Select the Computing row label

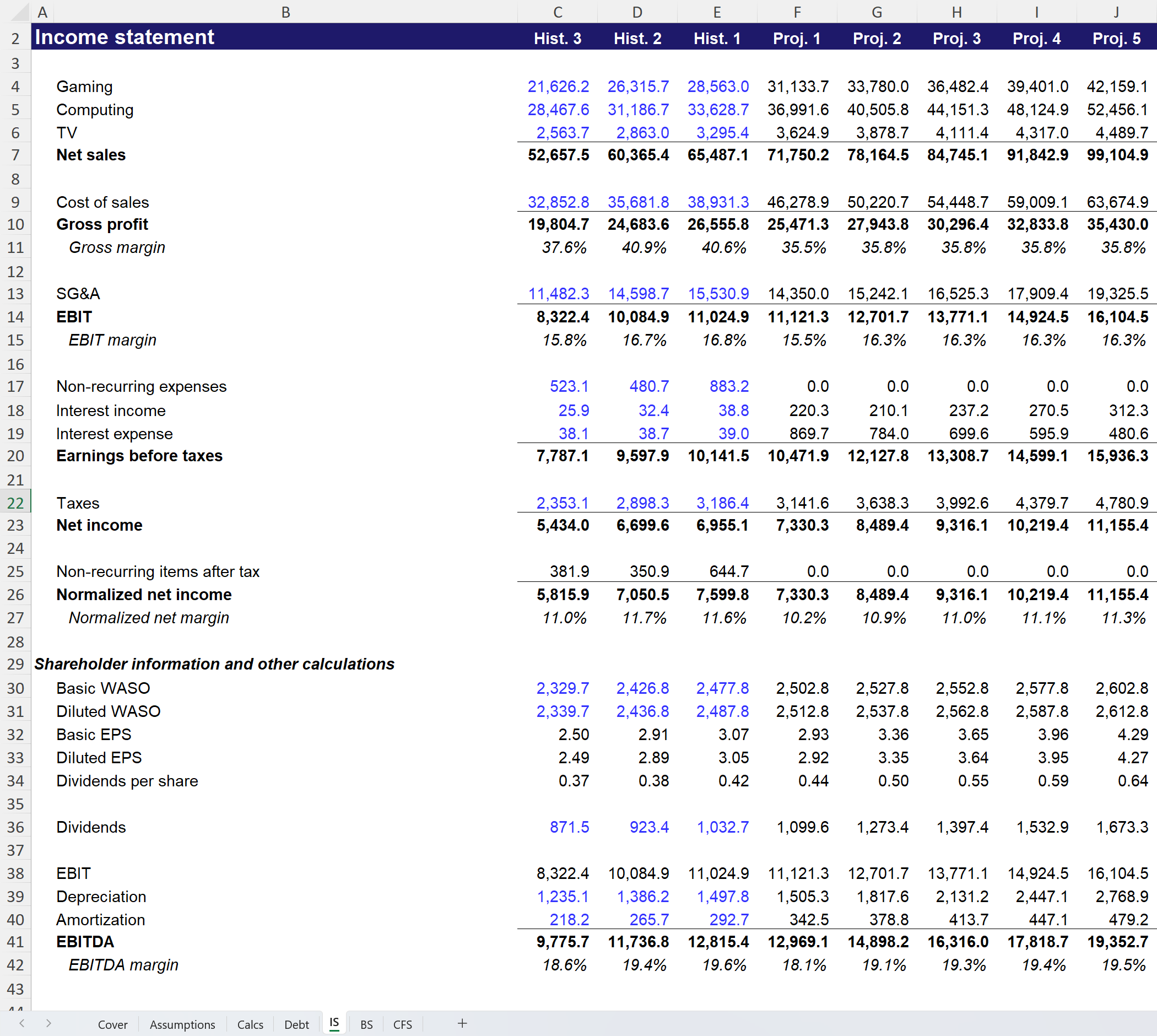click(x=95, y=110)
